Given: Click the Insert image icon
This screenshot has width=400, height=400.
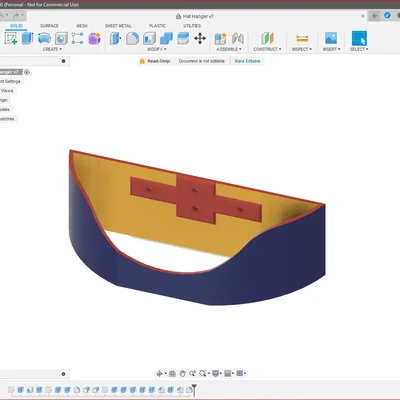Looking at the screenshot, I should click(x=331, y=38).
